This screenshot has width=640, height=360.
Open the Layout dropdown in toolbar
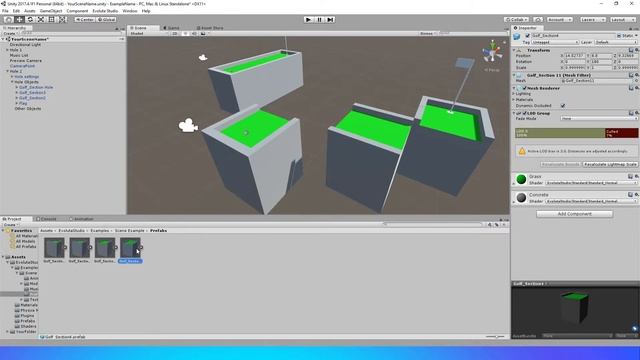click(622, 20)
